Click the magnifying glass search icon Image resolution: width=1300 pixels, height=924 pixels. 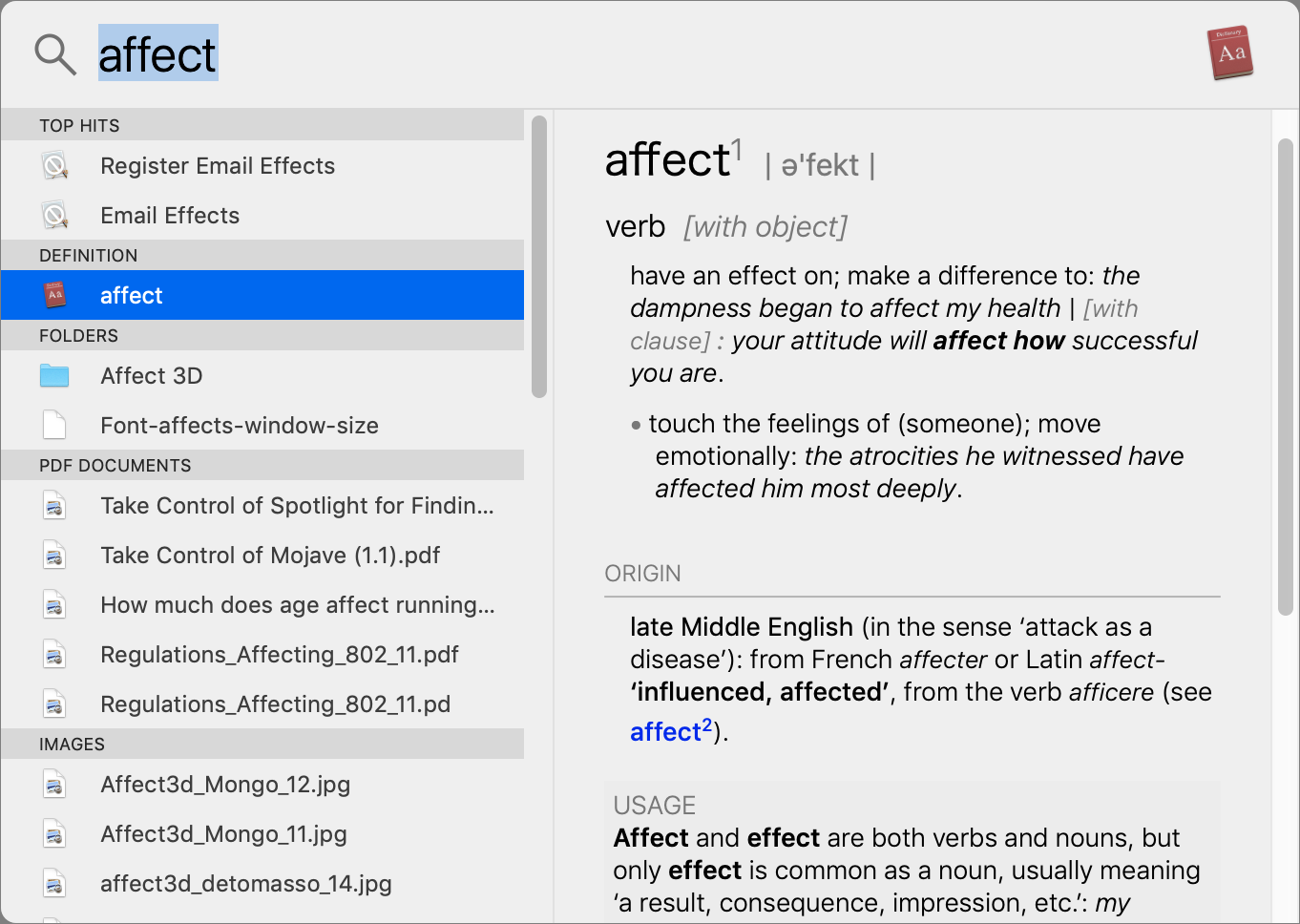54,54
